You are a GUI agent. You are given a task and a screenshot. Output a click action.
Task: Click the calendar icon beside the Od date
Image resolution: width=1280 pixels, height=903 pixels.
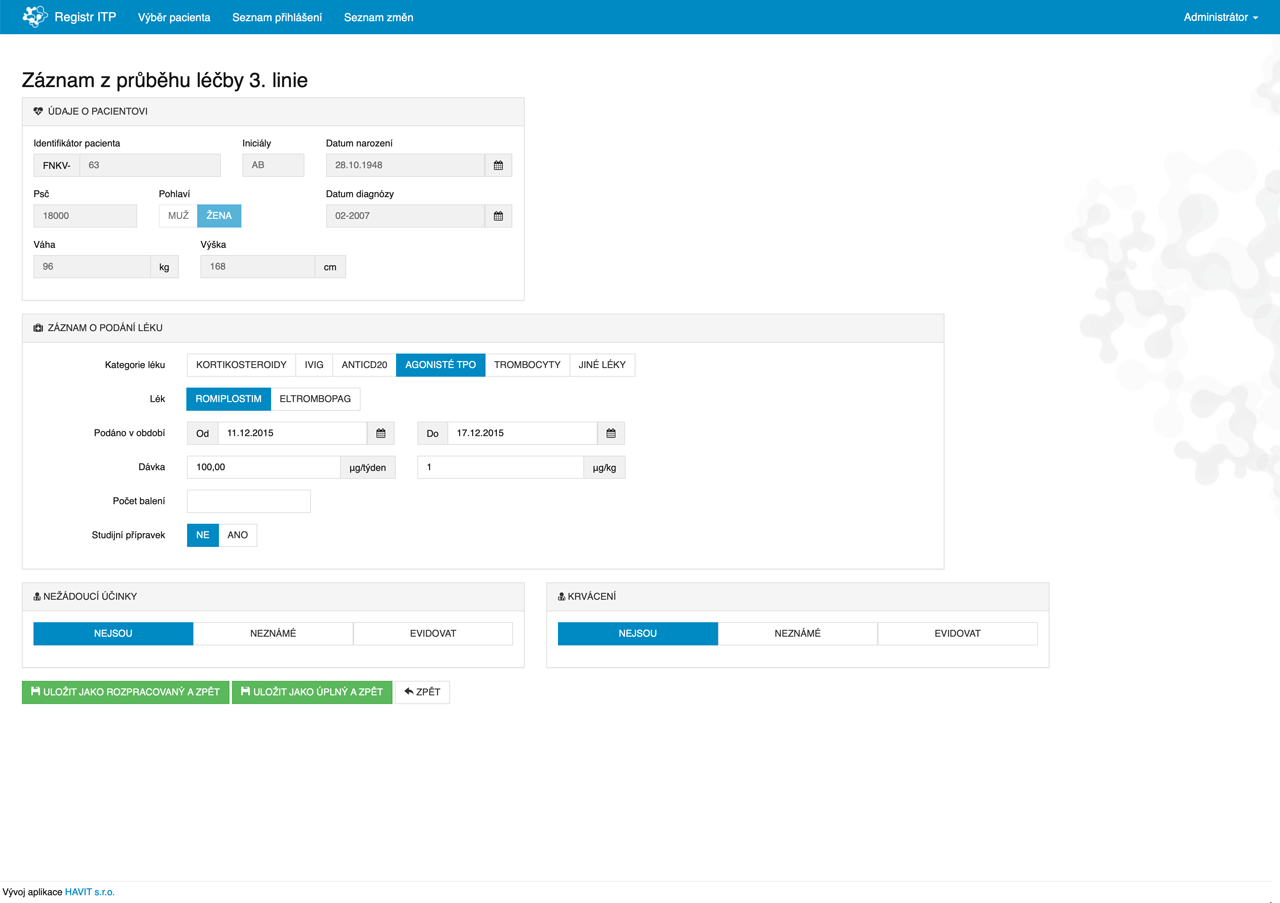pos(380,432)
